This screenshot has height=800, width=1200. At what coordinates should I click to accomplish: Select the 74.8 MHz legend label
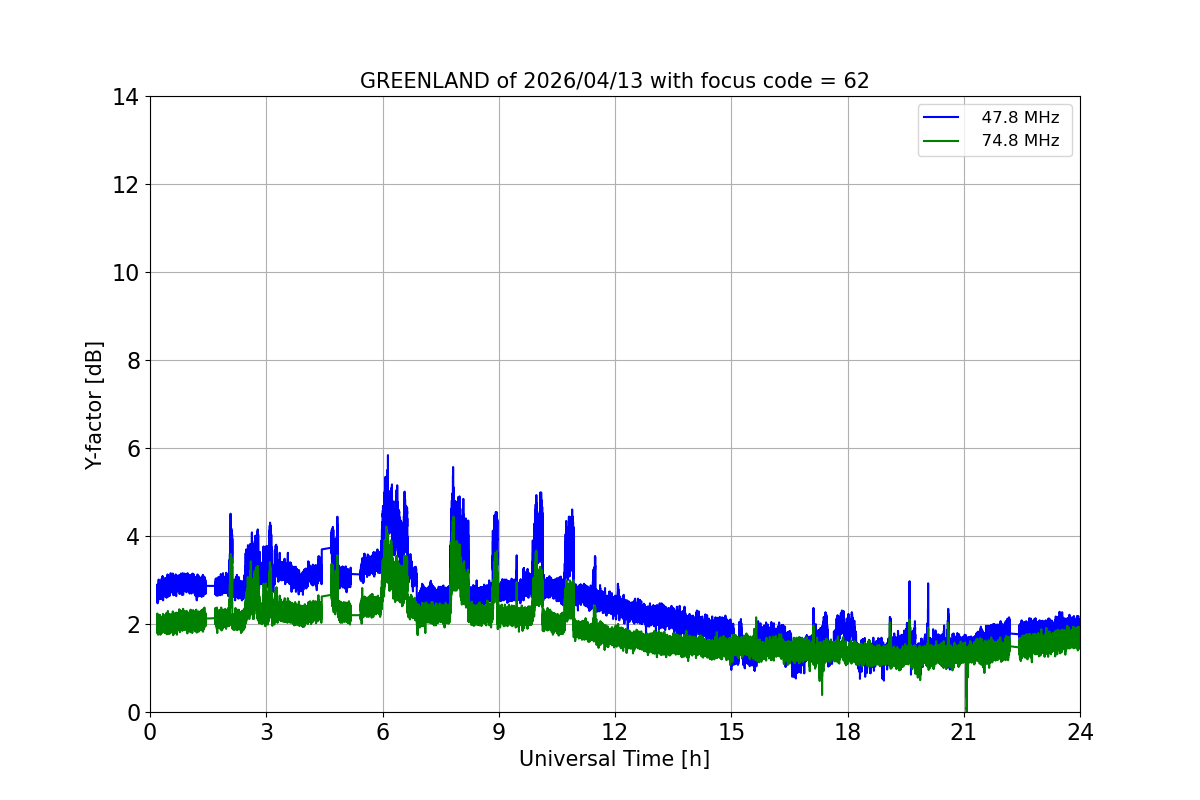(1020, 141)
